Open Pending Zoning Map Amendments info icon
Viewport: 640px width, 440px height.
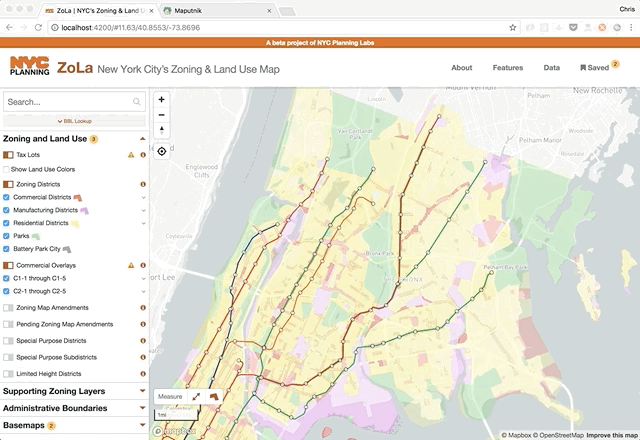(x=143, y=324)
